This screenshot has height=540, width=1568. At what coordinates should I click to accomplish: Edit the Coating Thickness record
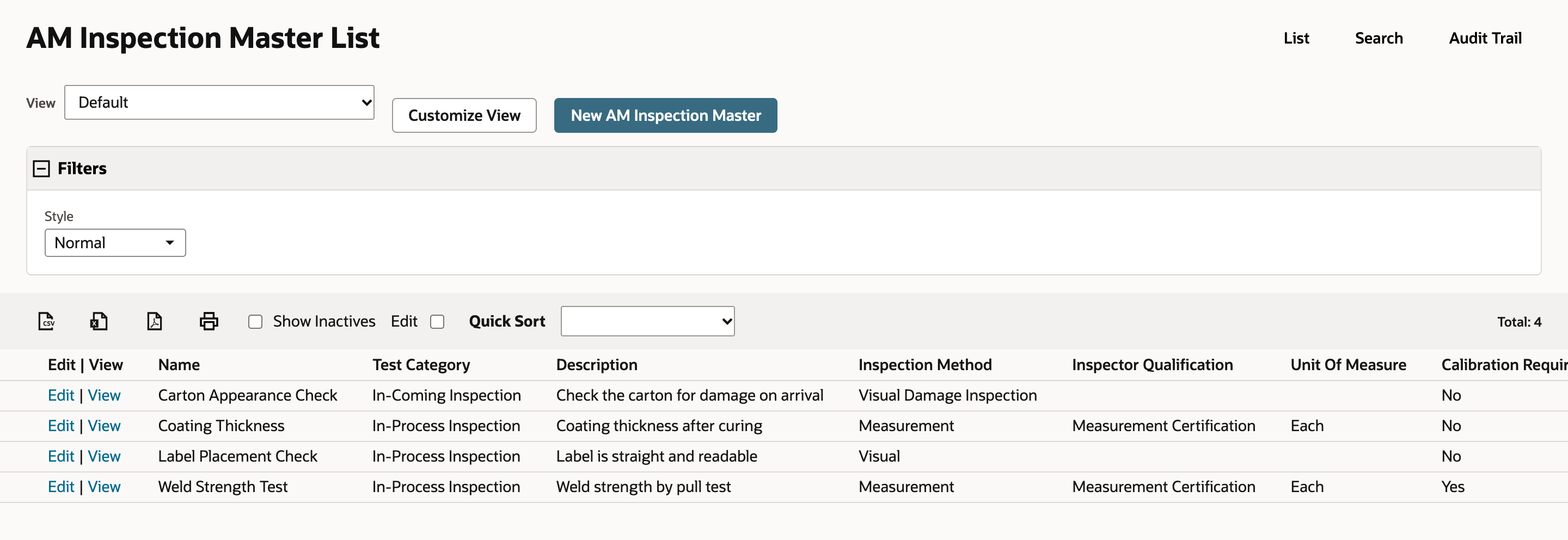tap(61, 426)
